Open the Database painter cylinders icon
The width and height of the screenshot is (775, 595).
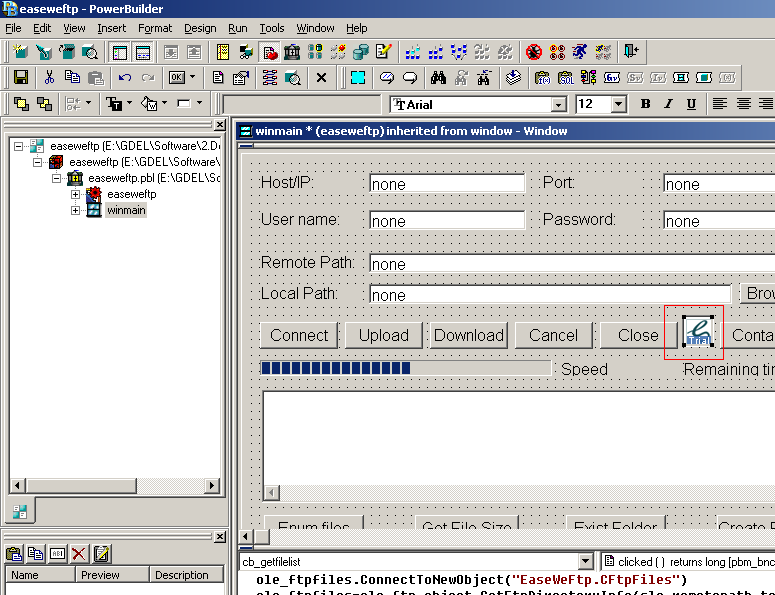click(361, 52)
